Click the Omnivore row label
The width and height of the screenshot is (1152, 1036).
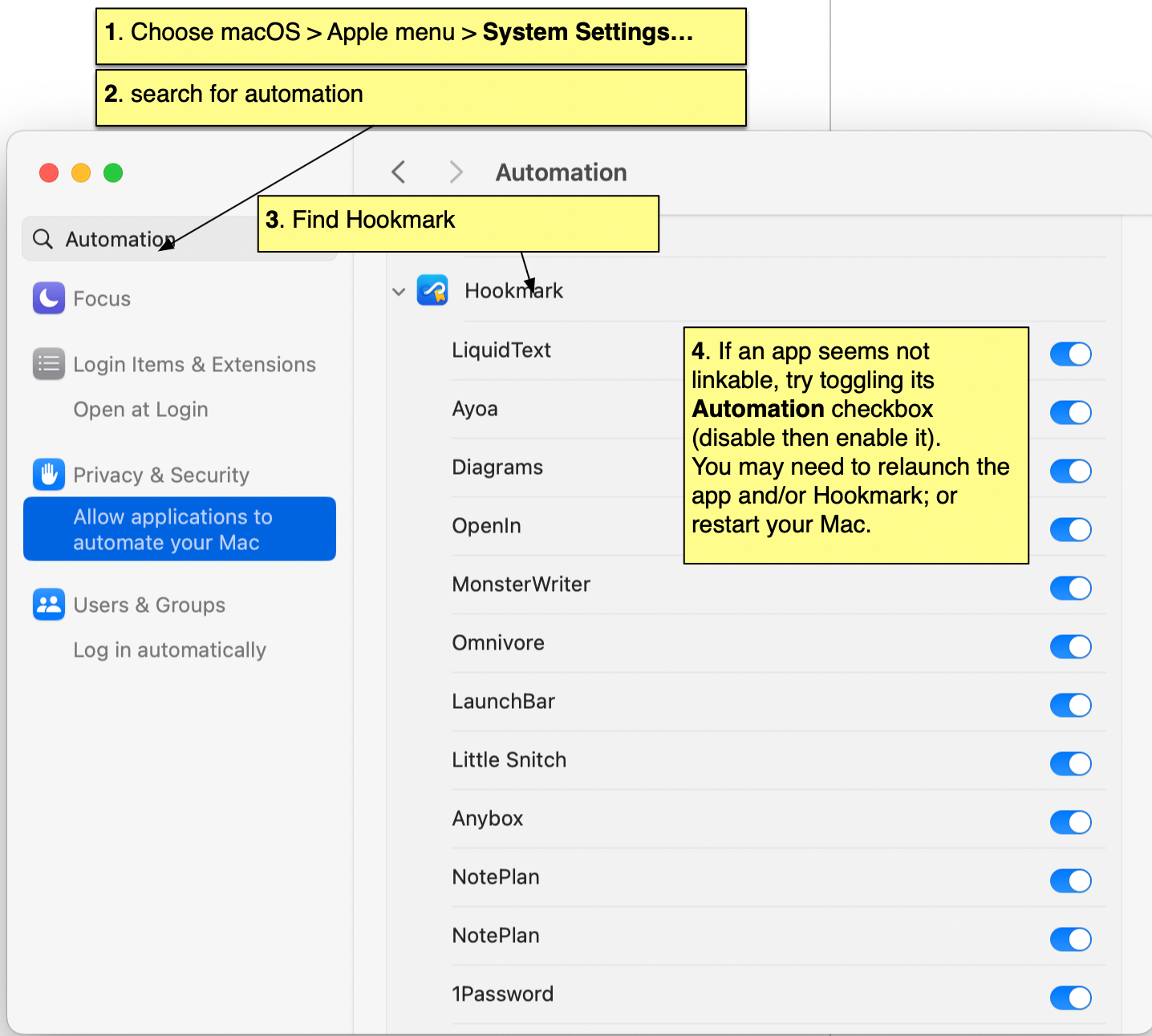click(498, 642)
